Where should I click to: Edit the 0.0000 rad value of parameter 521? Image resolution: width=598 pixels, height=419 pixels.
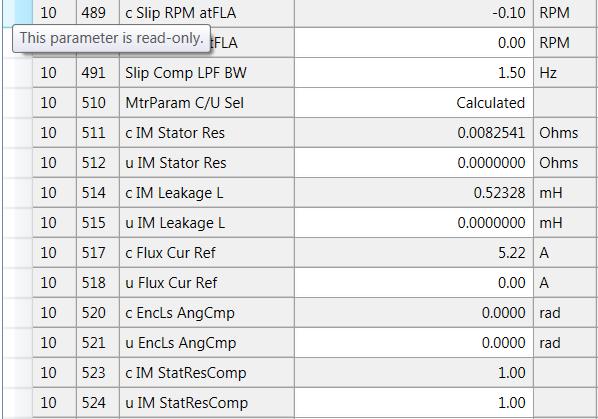point(414,343)
